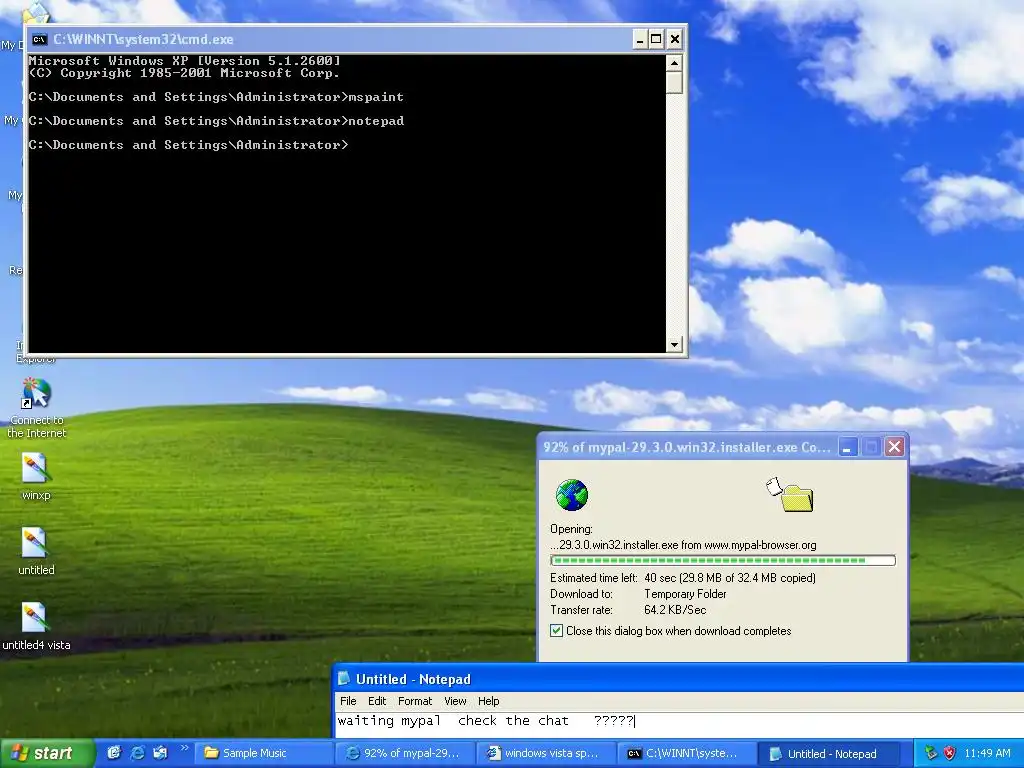Screen dimensions: 1024x768
Task: Open the Notepad Format menu
Action: (x=415, y=701)
